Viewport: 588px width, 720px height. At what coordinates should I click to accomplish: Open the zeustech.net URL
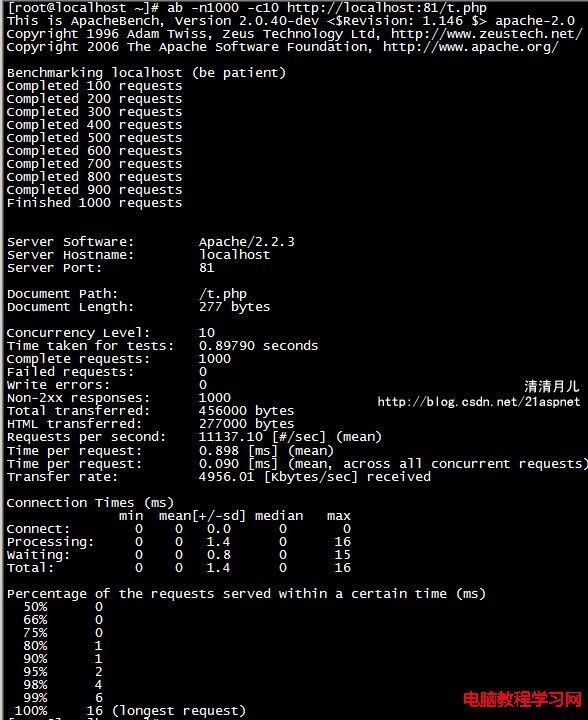[487, 34]
